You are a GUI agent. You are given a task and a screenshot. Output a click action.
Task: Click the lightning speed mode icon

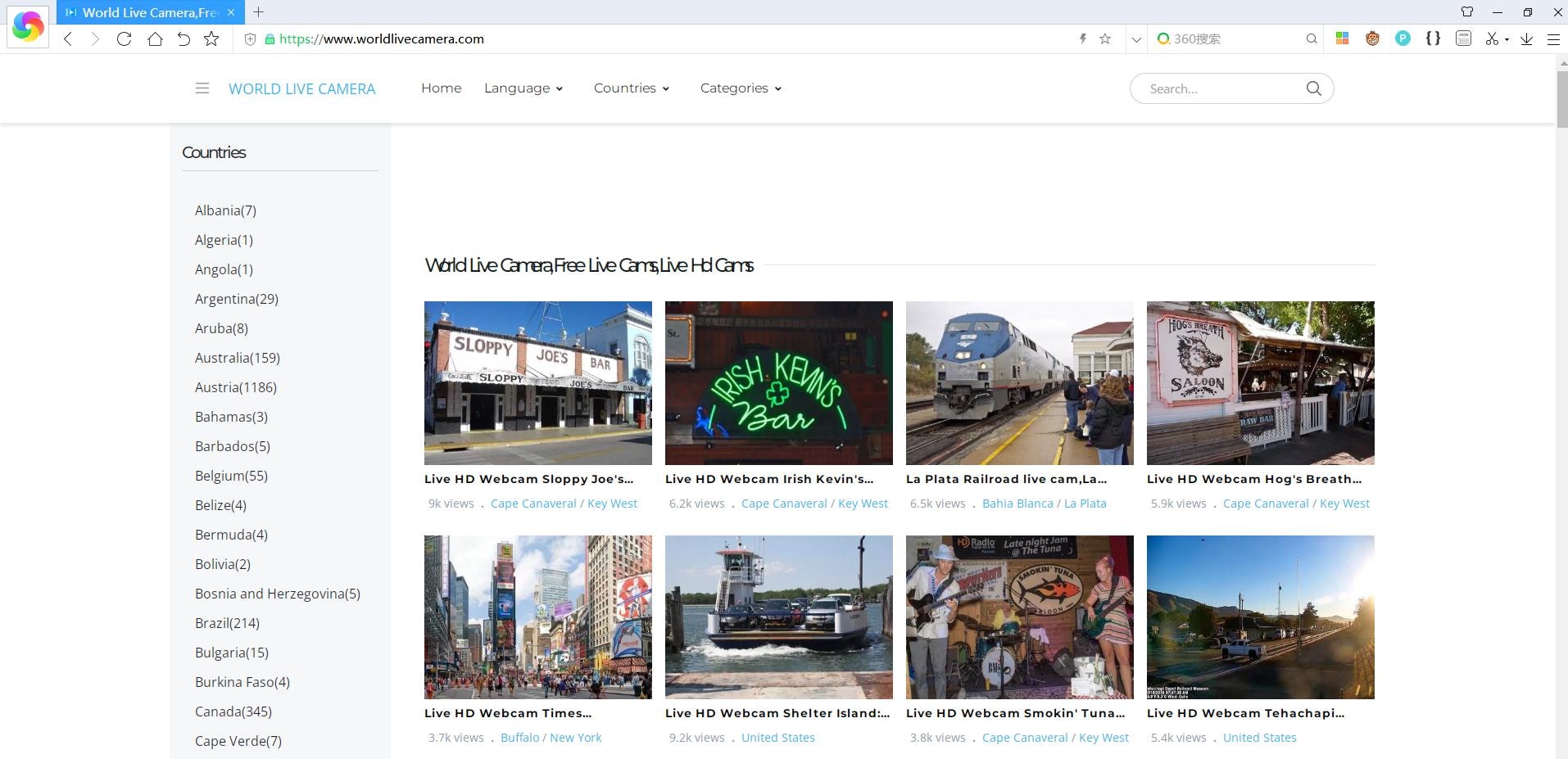click(x=1082, y=38)
